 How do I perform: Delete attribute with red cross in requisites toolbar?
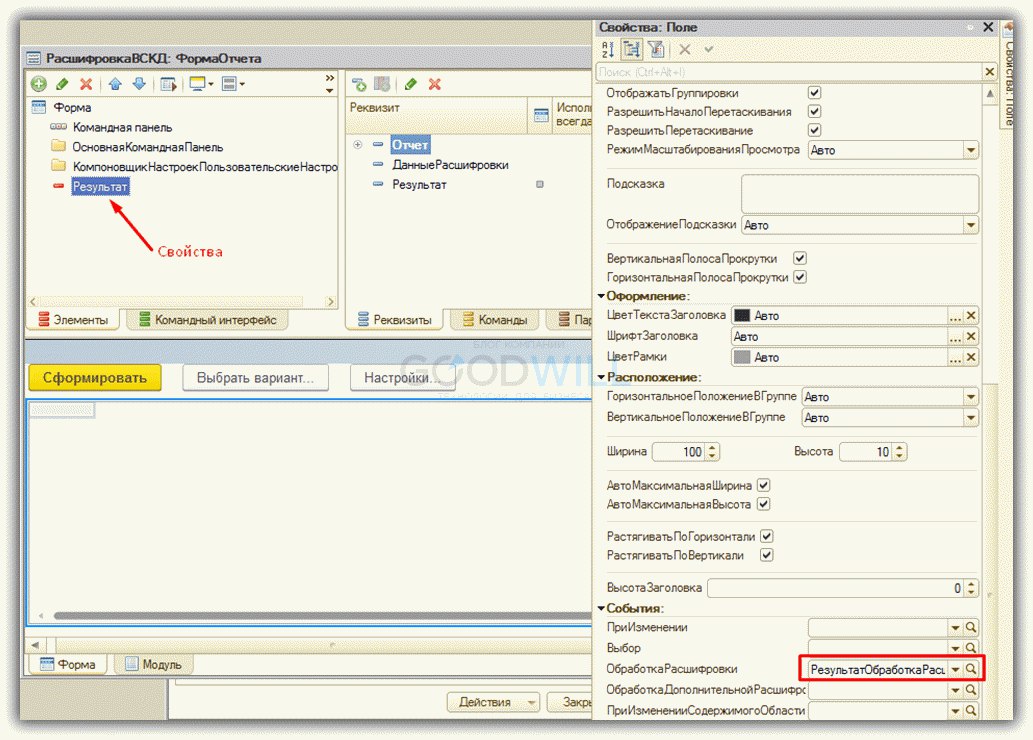point(435,84)
